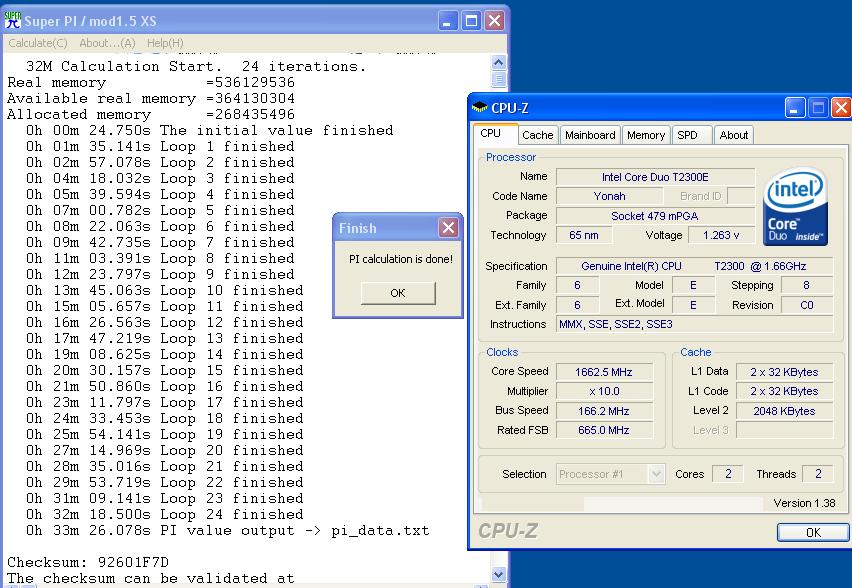Close the Super PI window
The image size is (852, 588).
494,21
